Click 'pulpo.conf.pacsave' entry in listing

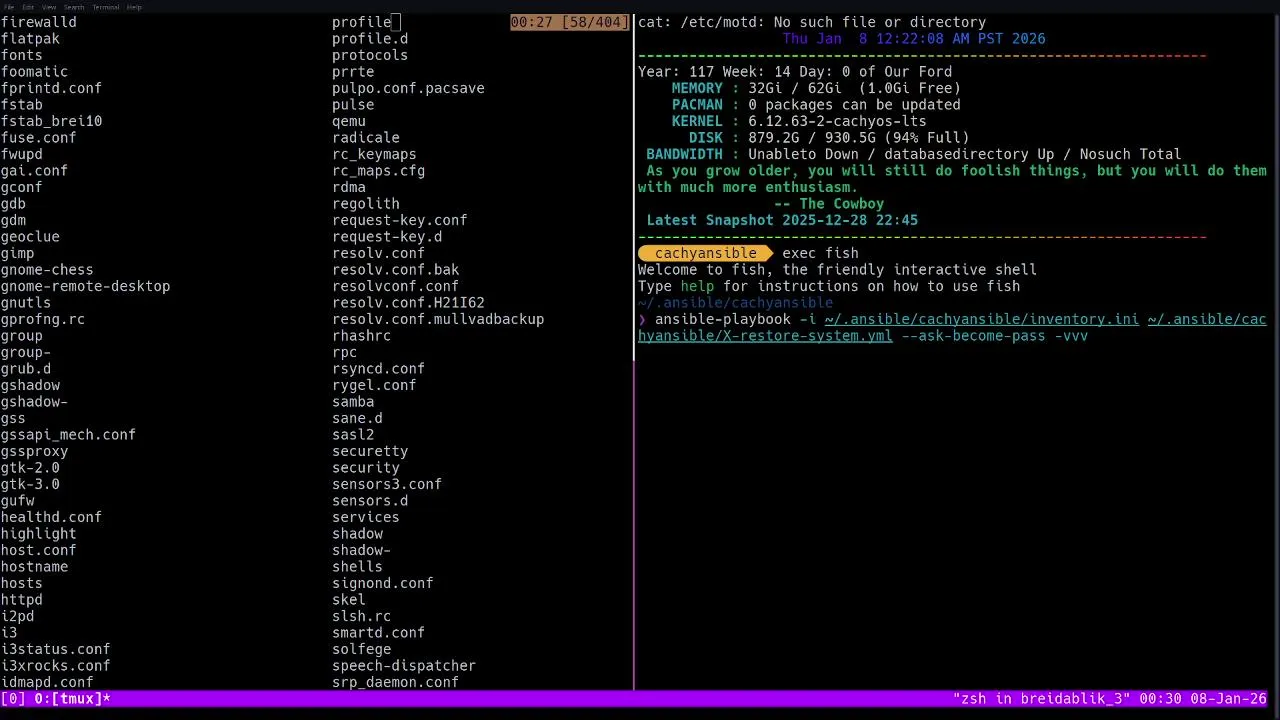pos(408,88)
